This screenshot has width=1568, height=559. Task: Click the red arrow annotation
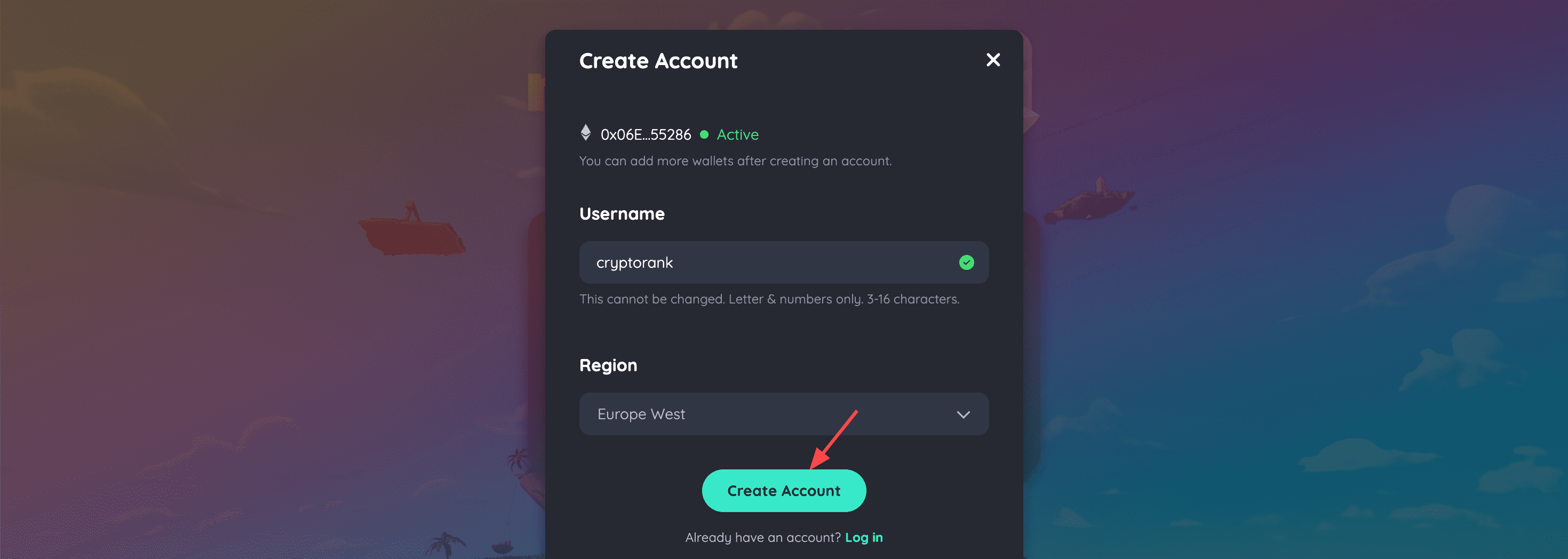[834, 439]
